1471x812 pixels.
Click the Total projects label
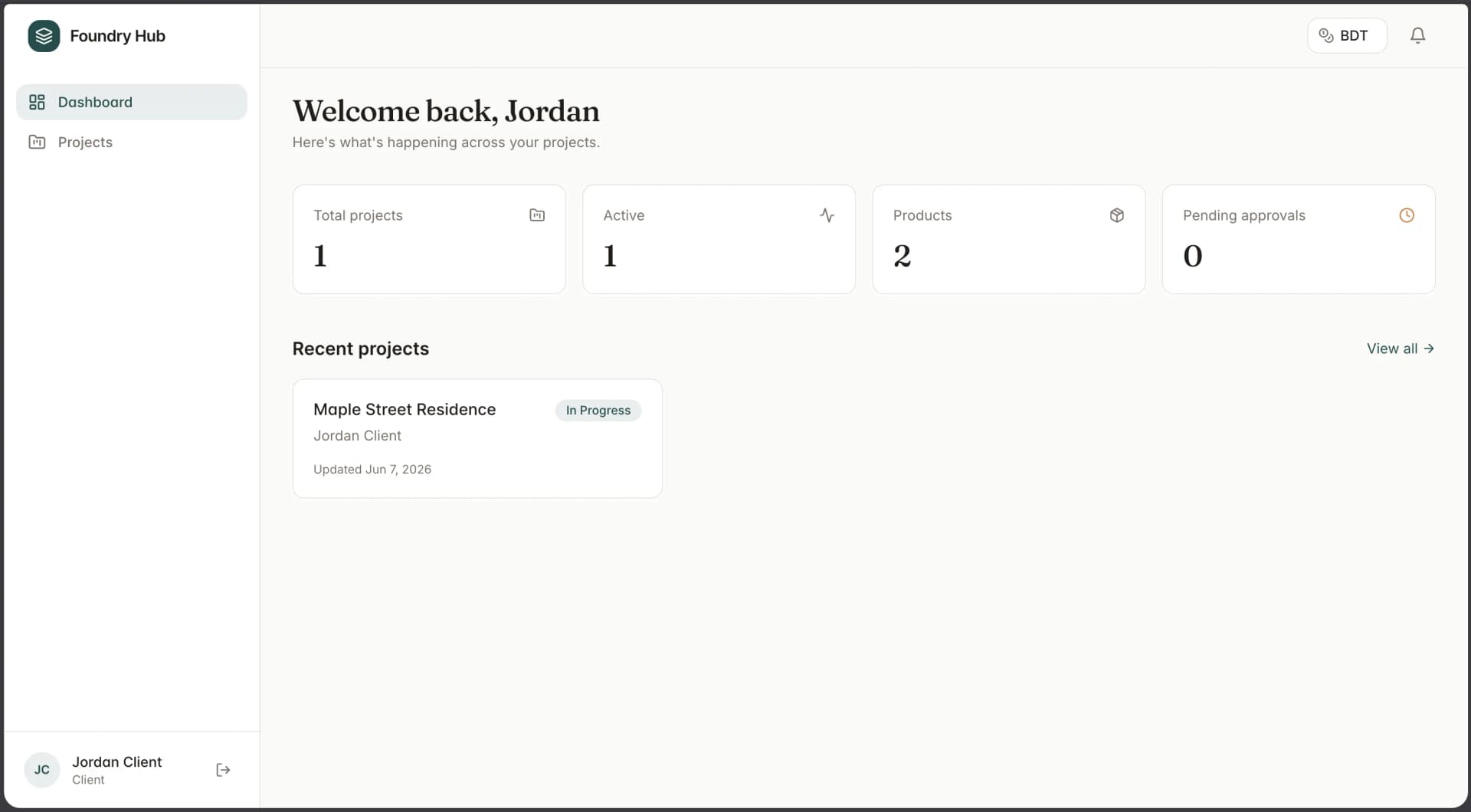pyautogui.click(x=358, y=215)
